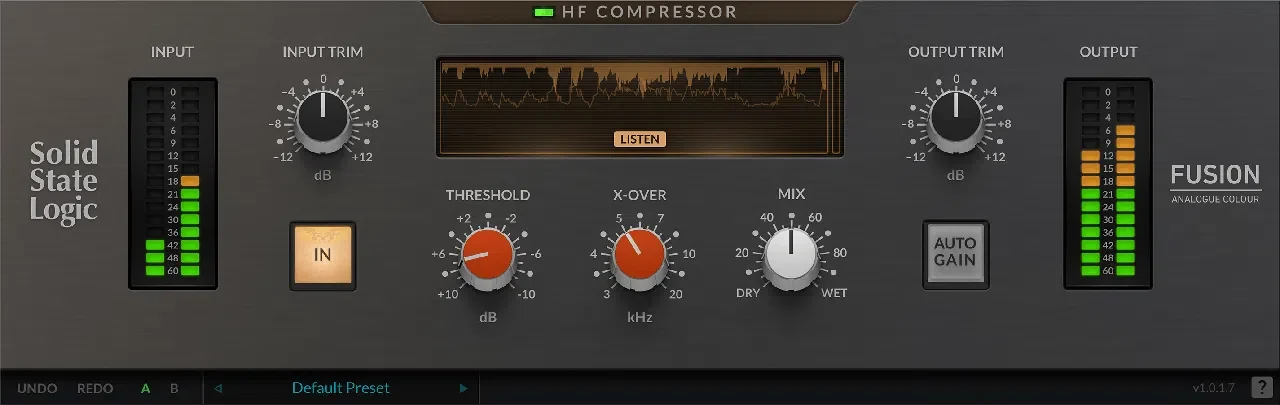Click the compressor waveform display

point(639,107)
